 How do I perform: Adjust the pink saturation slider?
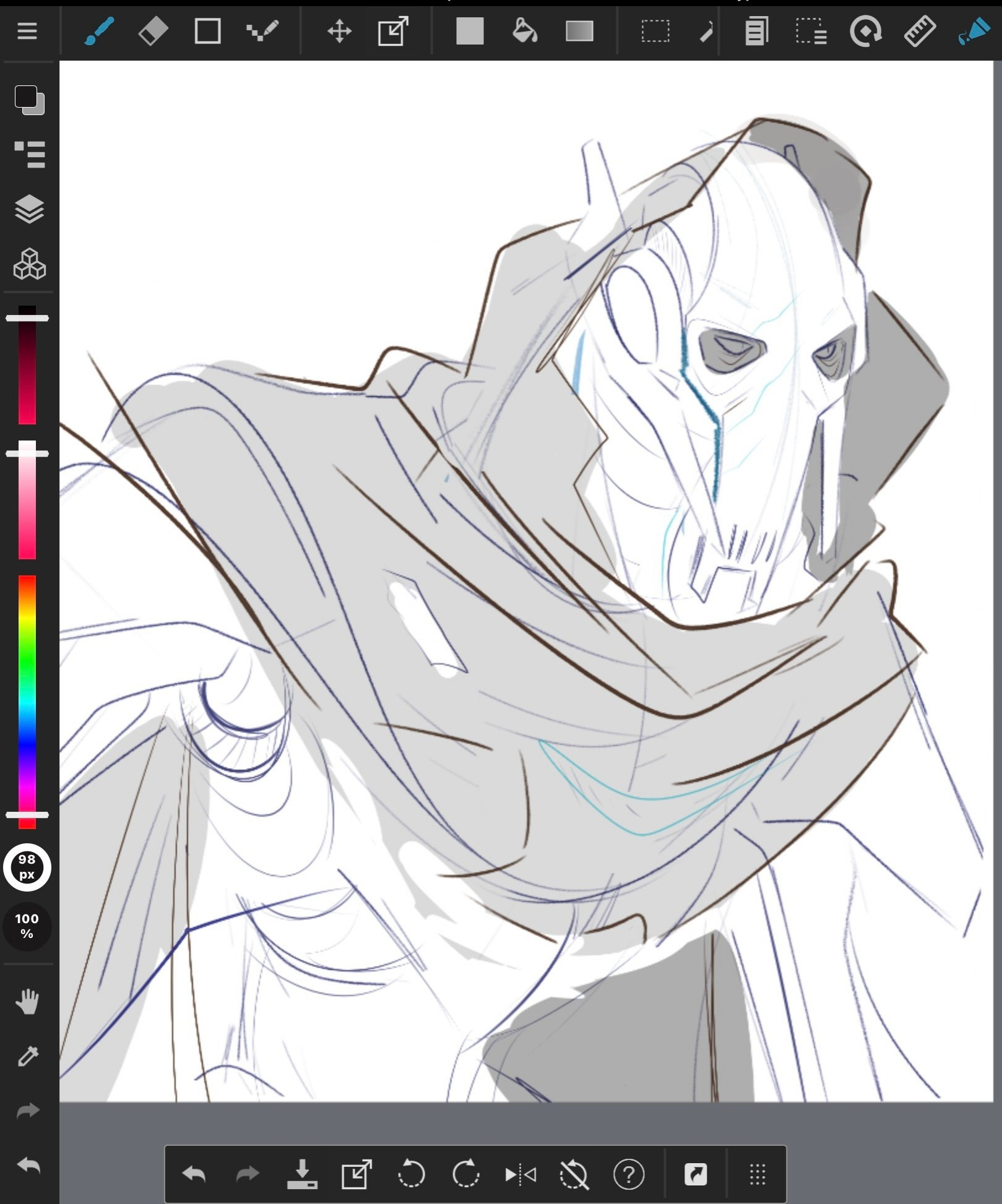(27, 500)
